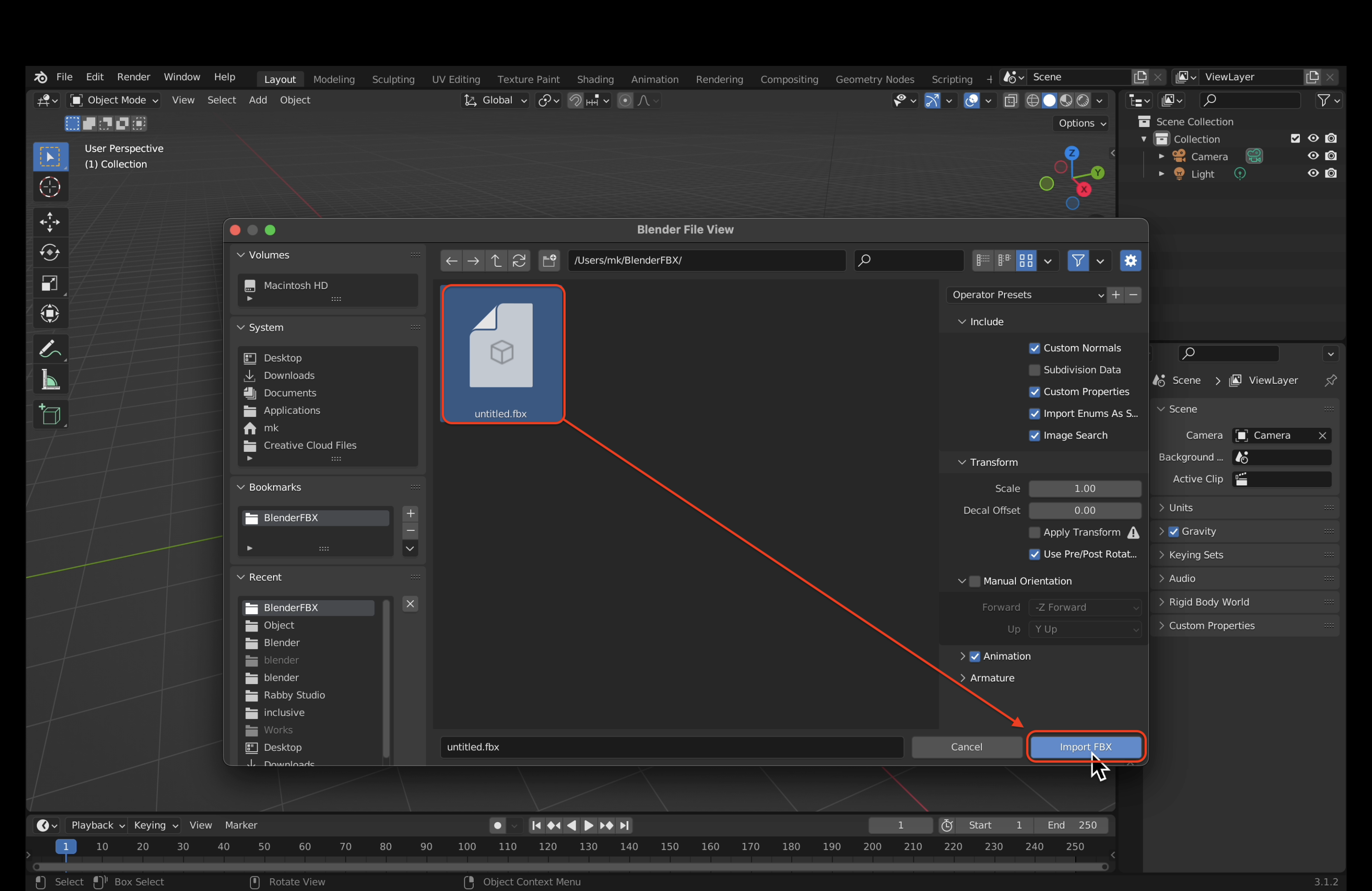Switch to Geometry Nodes workspace tab

874,79
